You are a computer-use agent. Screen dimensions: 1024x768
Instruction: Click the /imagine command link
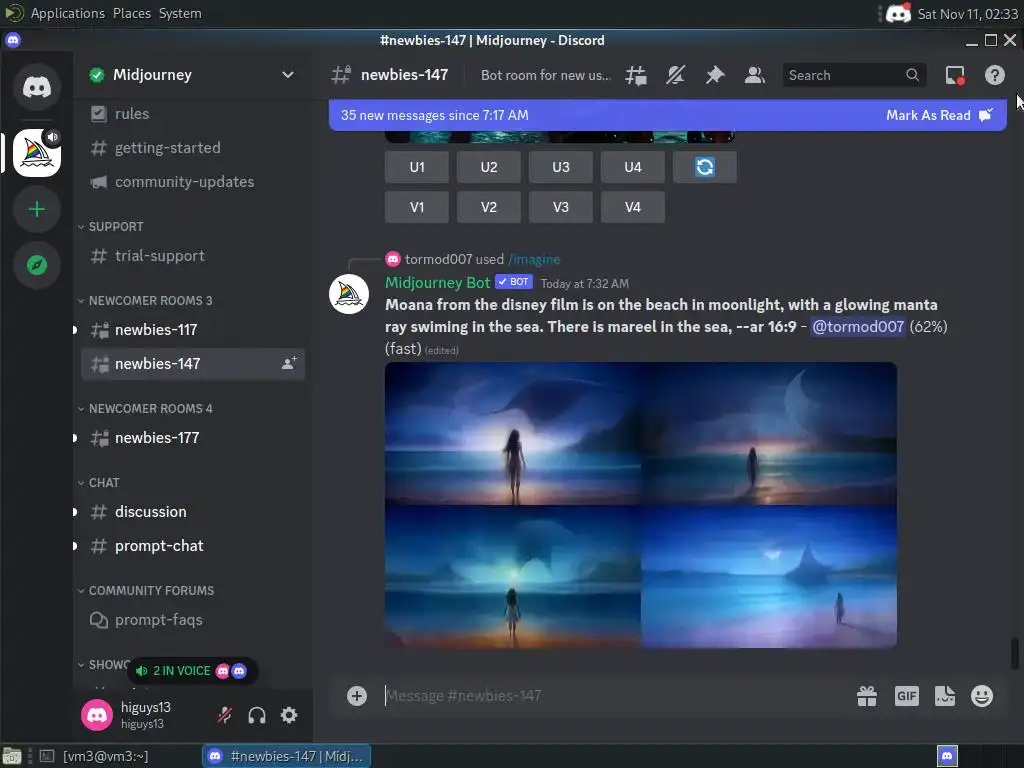(534, 259)
